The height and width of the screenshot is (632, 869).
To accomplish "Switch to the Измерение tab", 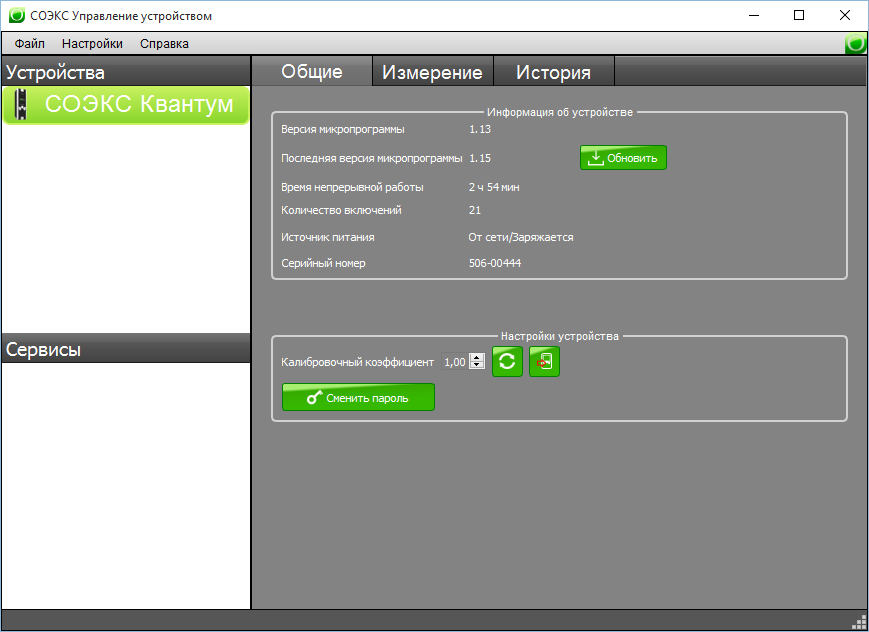I will 432,72.
